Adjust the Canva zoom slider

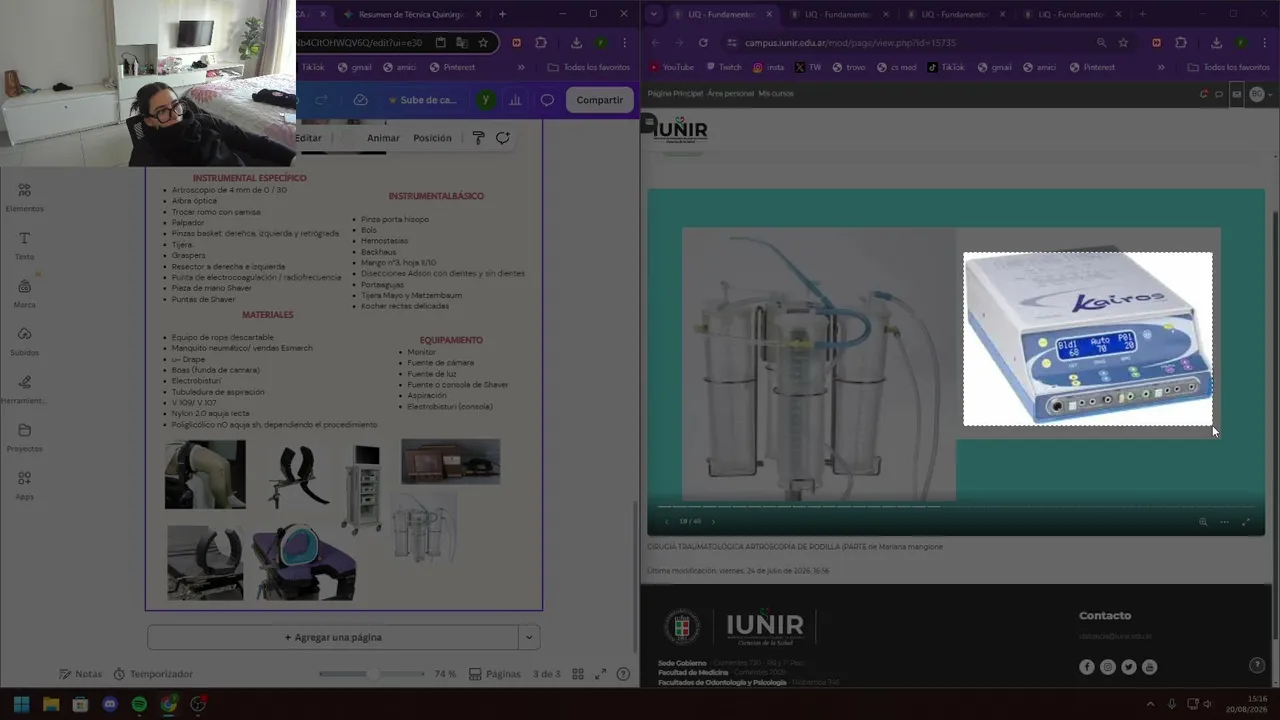click(x=372, y=674)
